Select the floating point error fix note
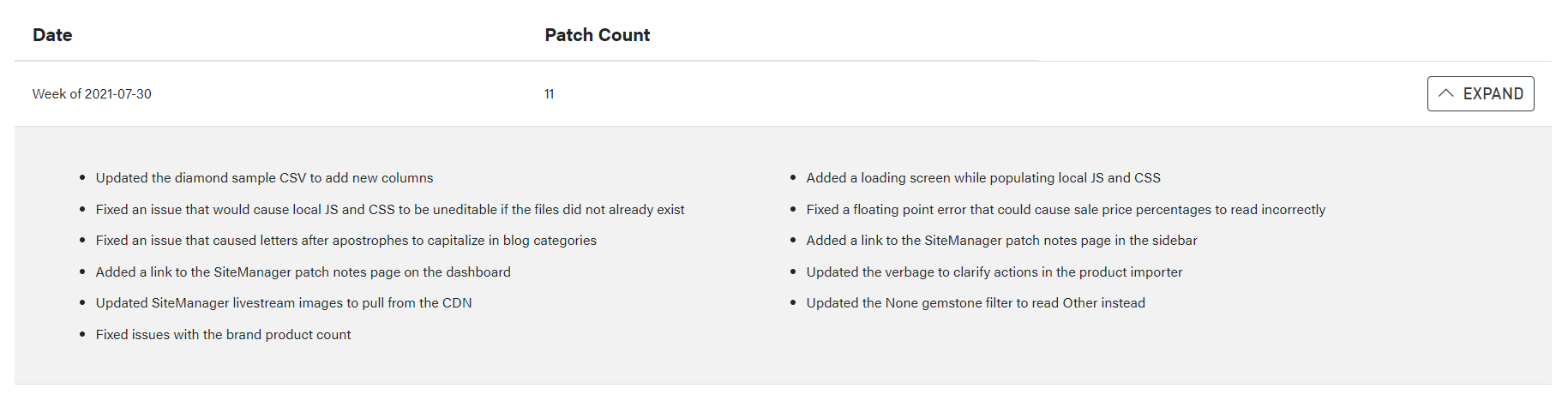Image resolution: width=1568 pixels, height=394 pixels. click(x=1065, y=210)
